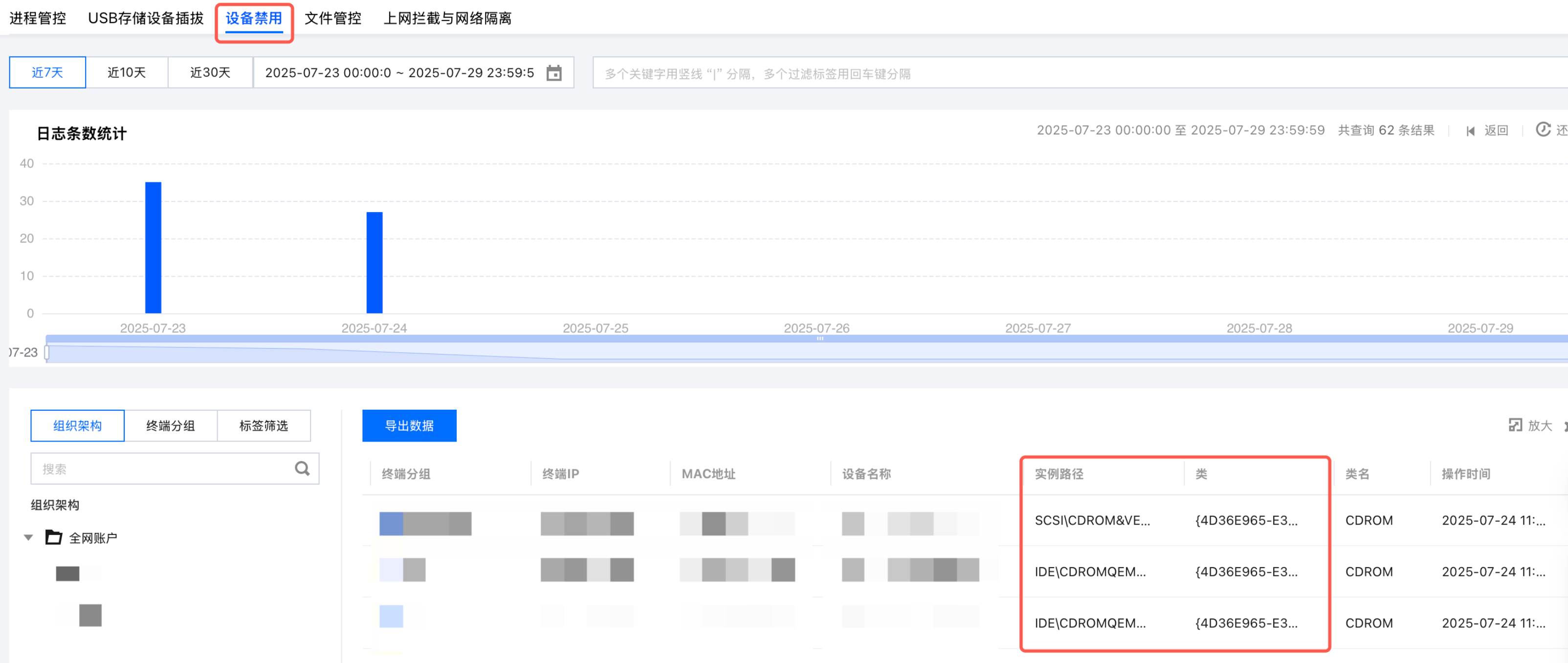
Task: Switch to the 终端分组 tab
Action: [x=171, y=425]
